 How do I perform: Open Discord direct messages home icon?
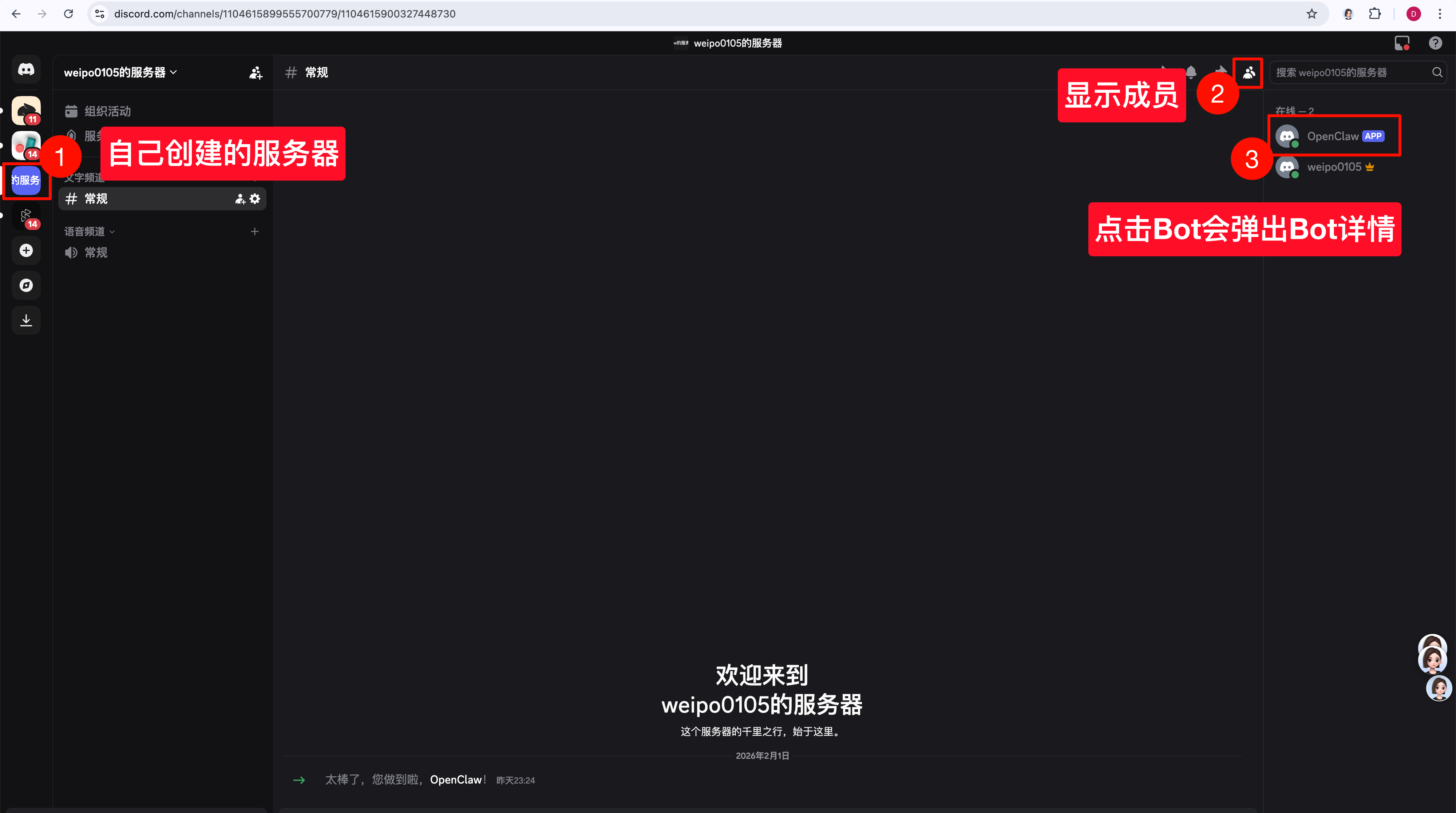pos(26,70)
